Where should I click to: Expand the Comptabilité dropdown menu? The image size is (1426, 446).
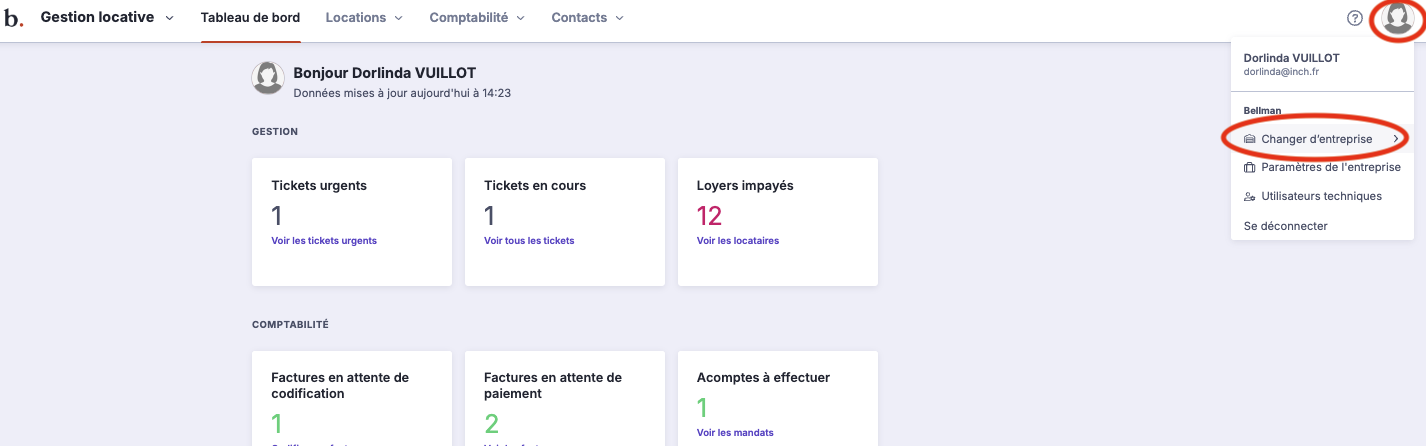click(x=476, y=18)
